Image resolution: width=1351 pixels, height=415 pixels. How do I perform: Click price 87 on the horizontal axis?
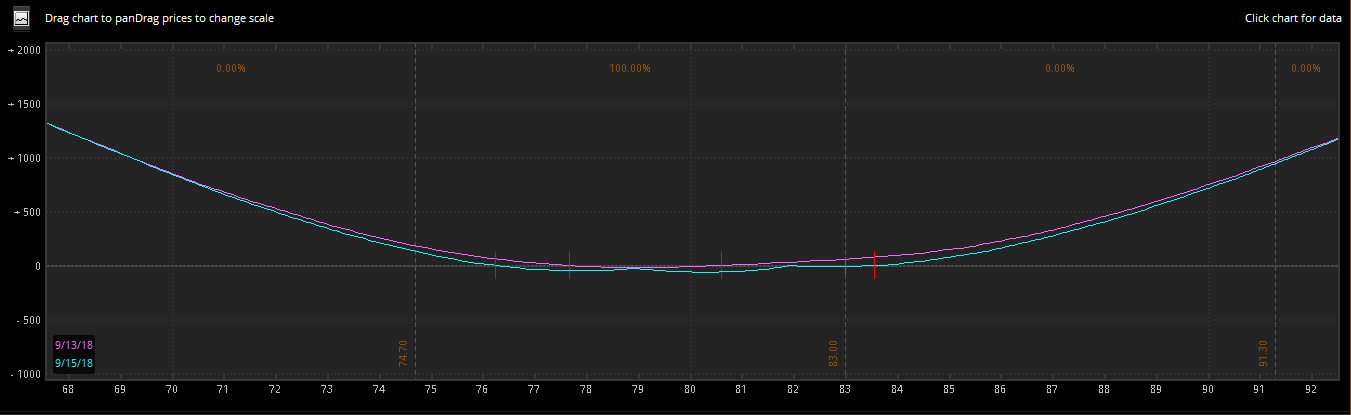click(x=1052, y=390)
